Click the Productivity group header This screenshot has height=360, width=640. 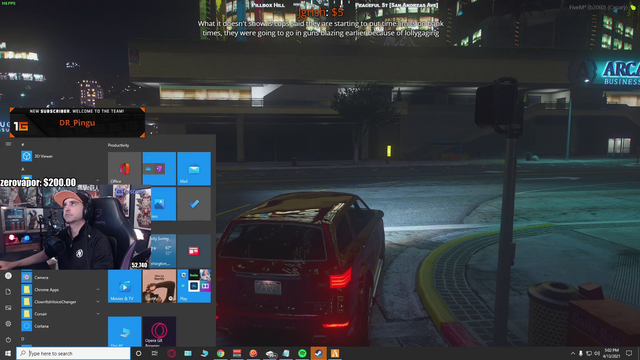coord(118,145)
